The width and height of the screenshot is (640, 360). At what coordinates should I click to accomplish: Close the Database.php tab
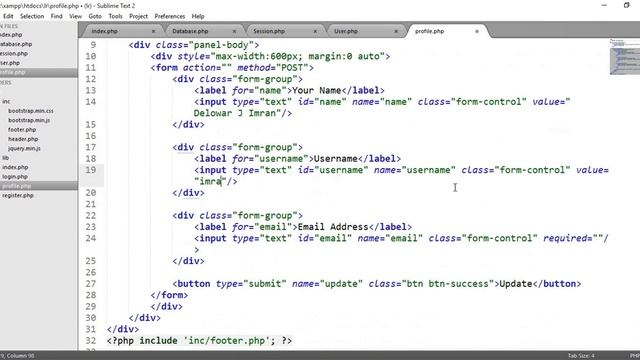[234, 31]
